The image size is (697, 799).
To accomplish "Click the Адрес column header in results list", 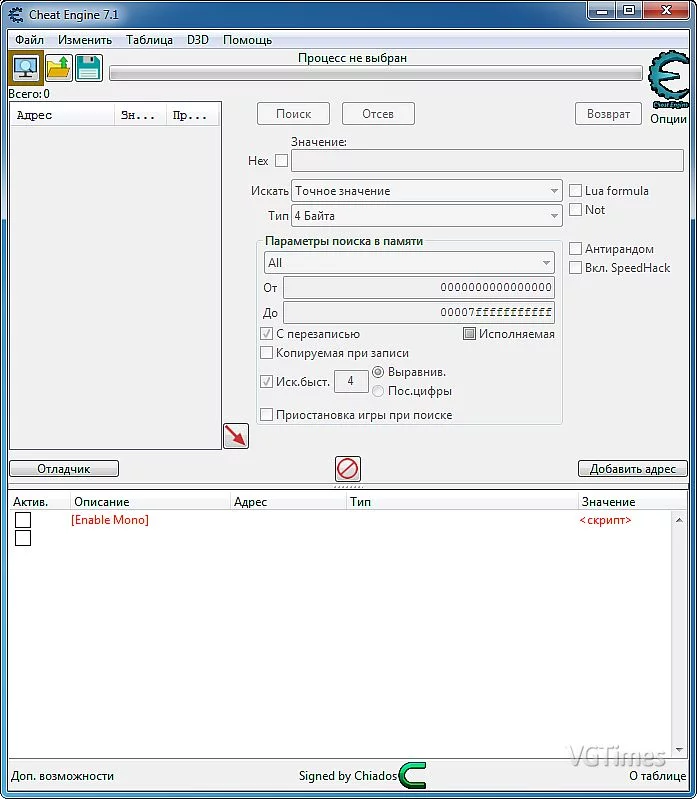I will pos(63,115).
